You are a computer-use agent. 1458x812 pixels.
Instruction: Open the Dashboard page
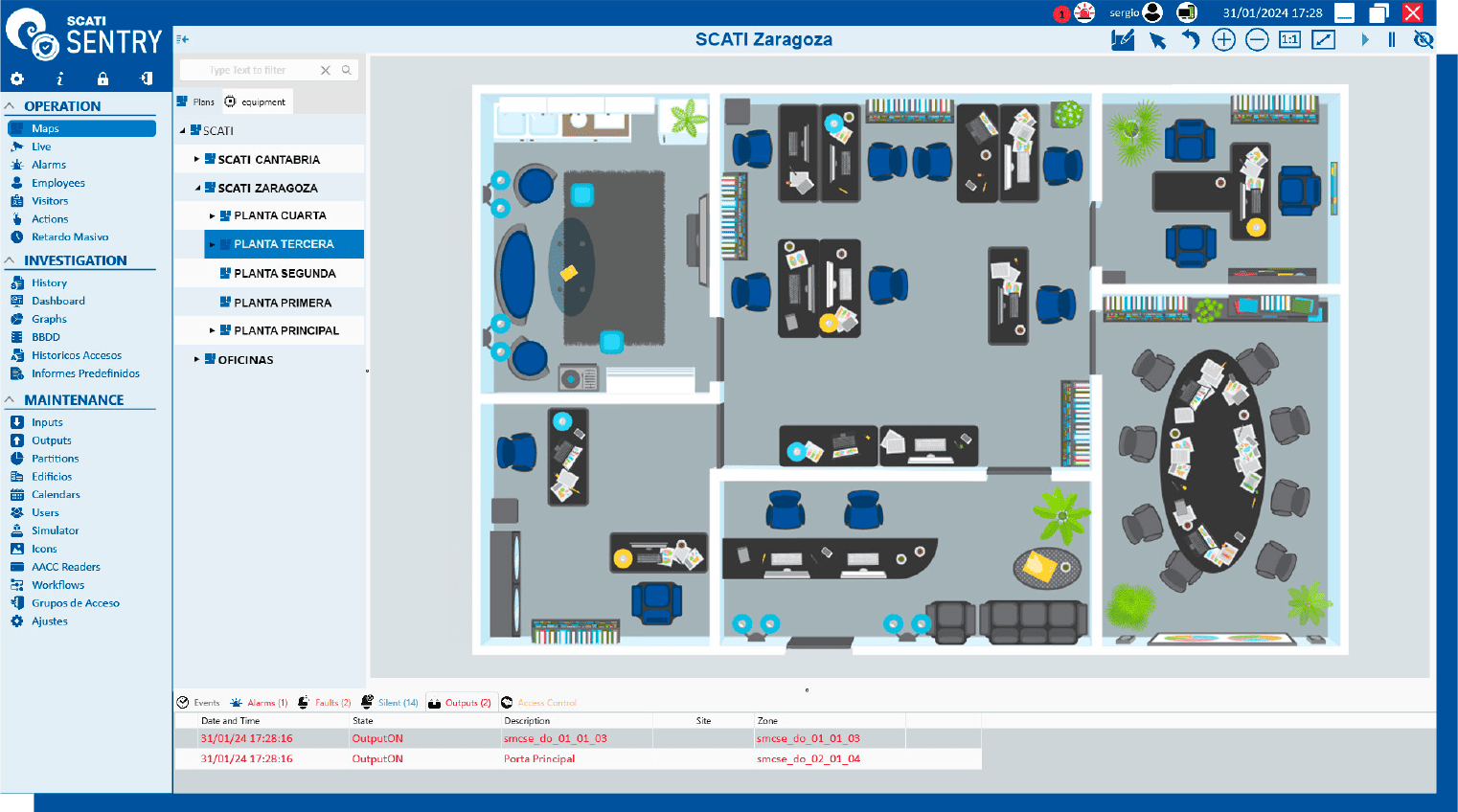point(58,301)
